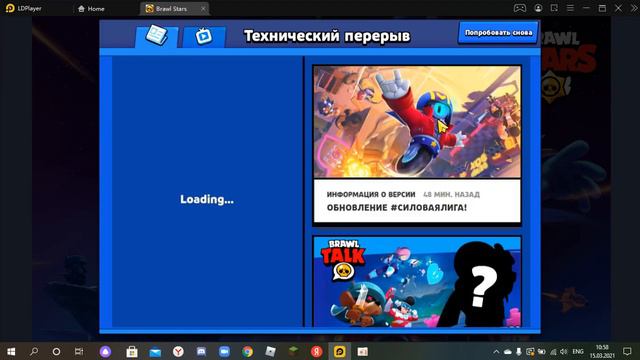The width and height of the screenshot is (640, 360).
Task: Open the red Yandex icon
Action: pyautogui.click(x=316, y=351)
